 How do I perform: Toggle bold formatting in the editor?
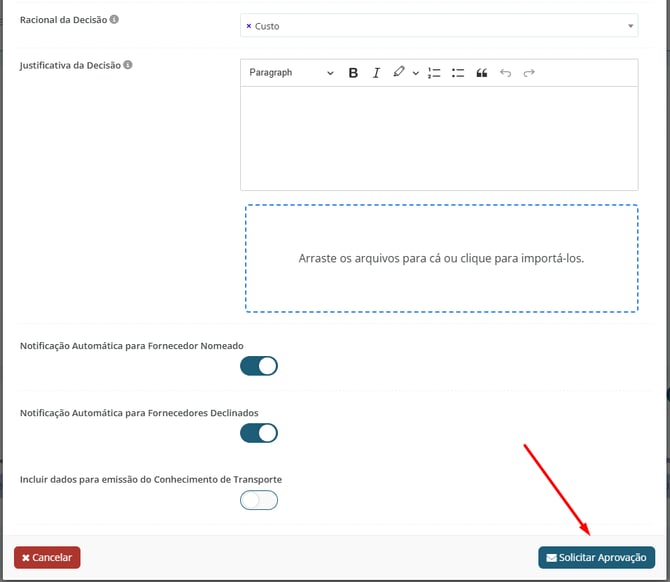(x=353, y=73)
